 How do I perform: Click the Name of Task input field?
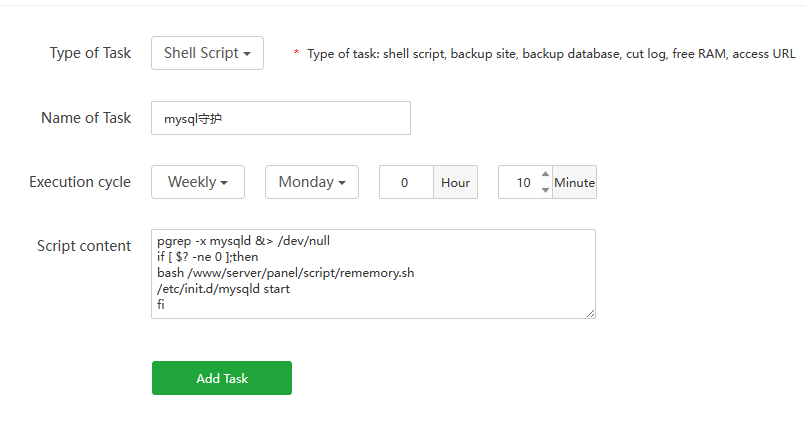[281, 118]
